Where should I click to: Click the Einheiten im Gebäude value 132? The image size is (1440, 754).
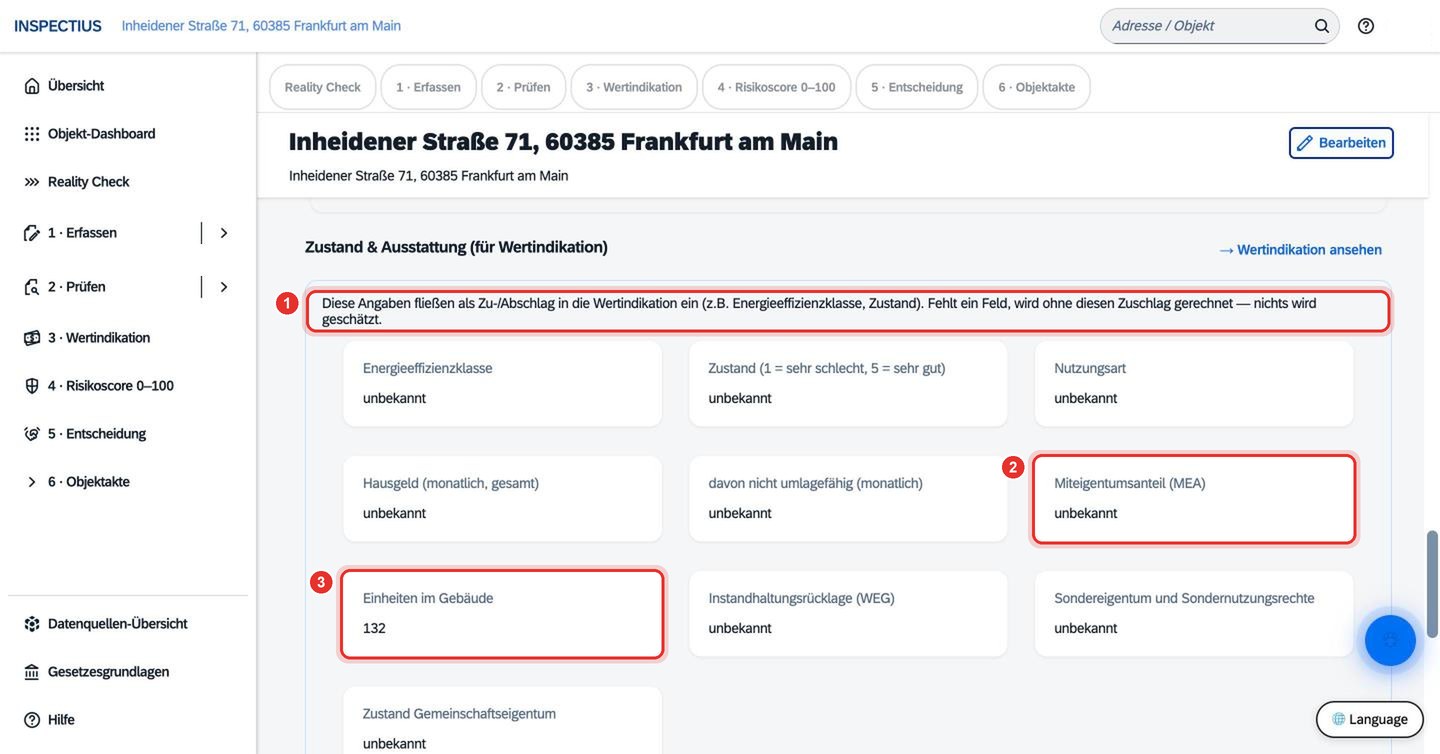(374, 629)
